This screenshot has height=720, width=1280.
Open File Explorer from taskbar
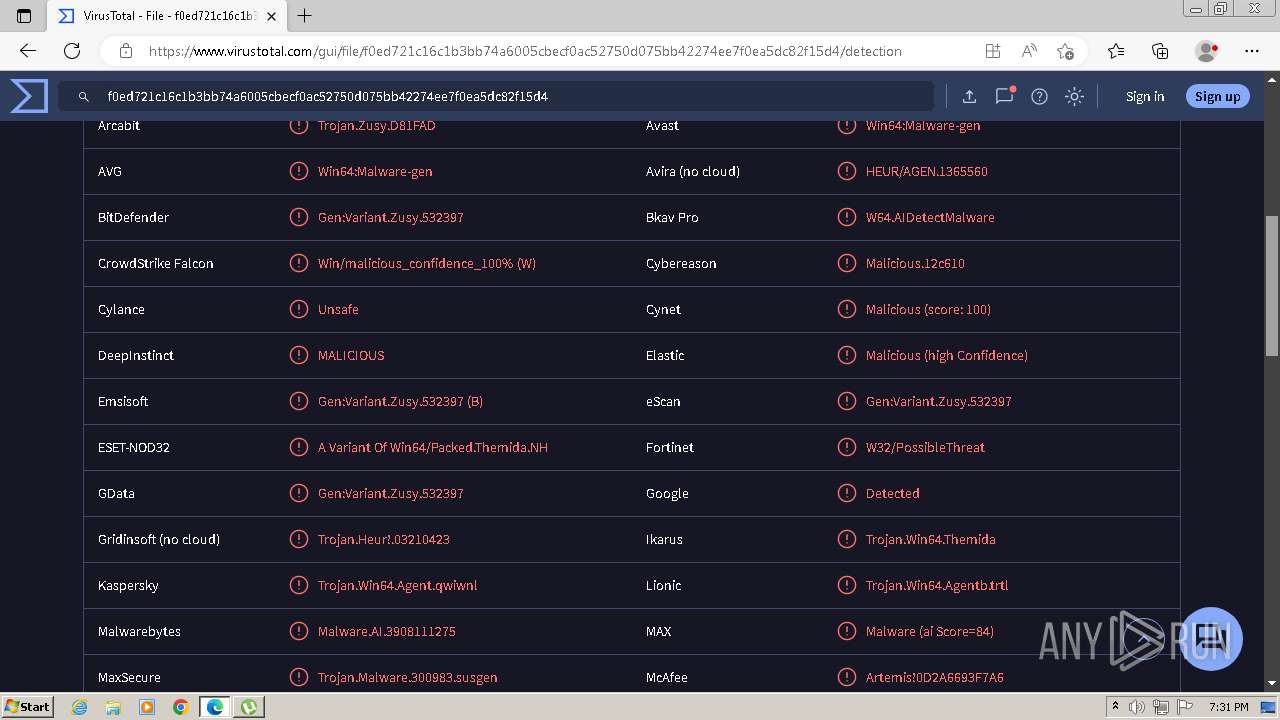pyautogui.click(x=113, y=707)
